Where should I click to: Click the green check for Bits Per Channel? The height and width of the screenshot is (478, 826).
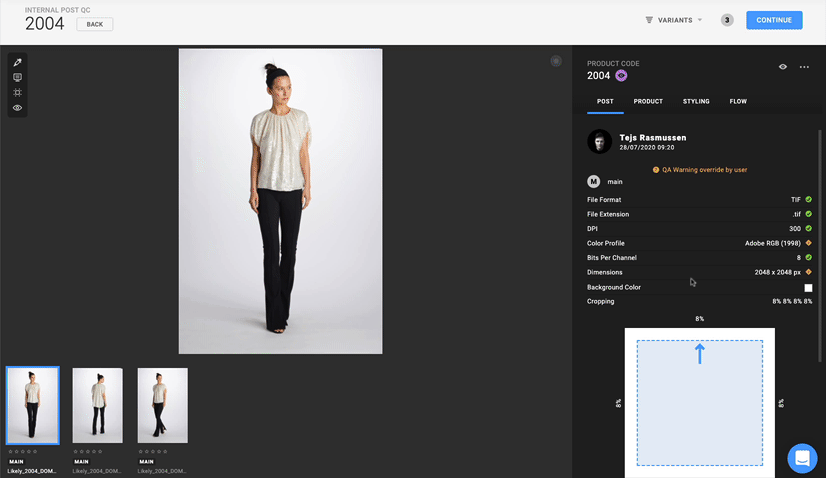(808, 258)
